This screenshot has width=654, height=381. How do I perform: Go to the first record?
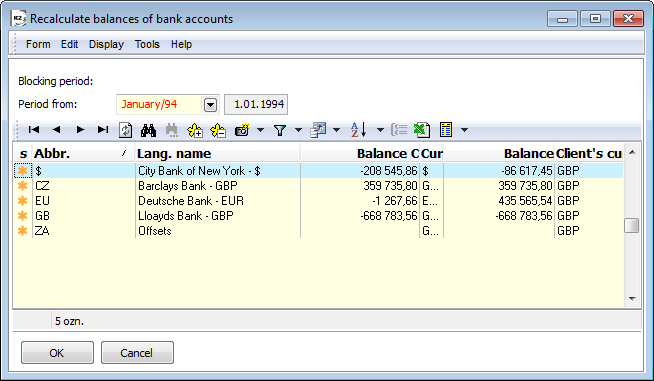click(34, 130)
